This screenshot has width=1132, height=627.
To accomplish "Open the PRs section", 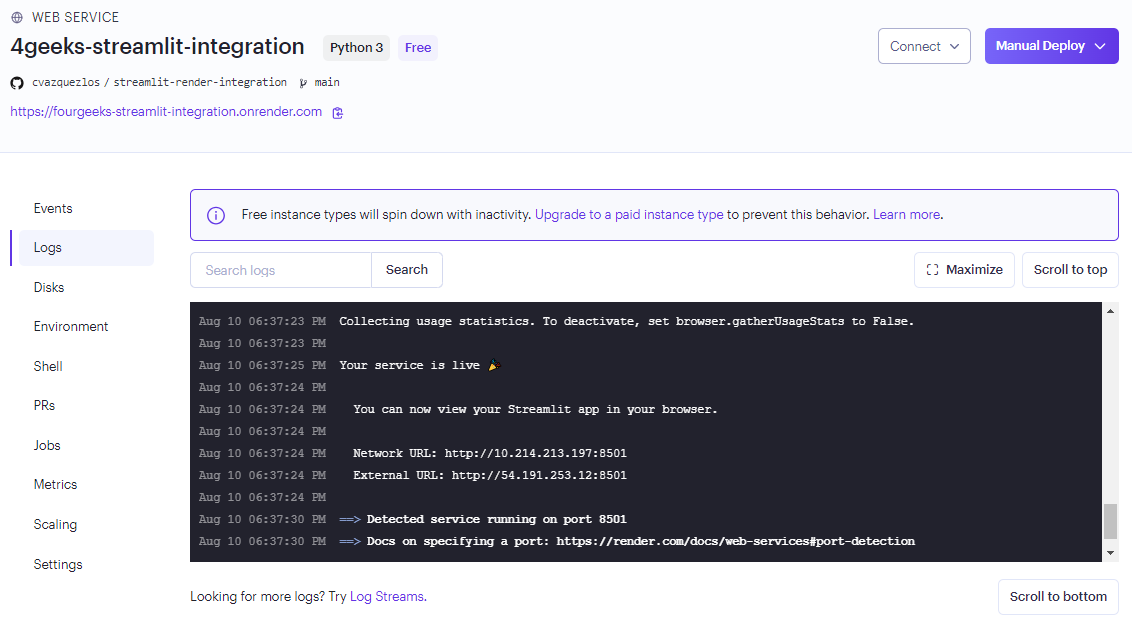I will (x=44, y=405).
